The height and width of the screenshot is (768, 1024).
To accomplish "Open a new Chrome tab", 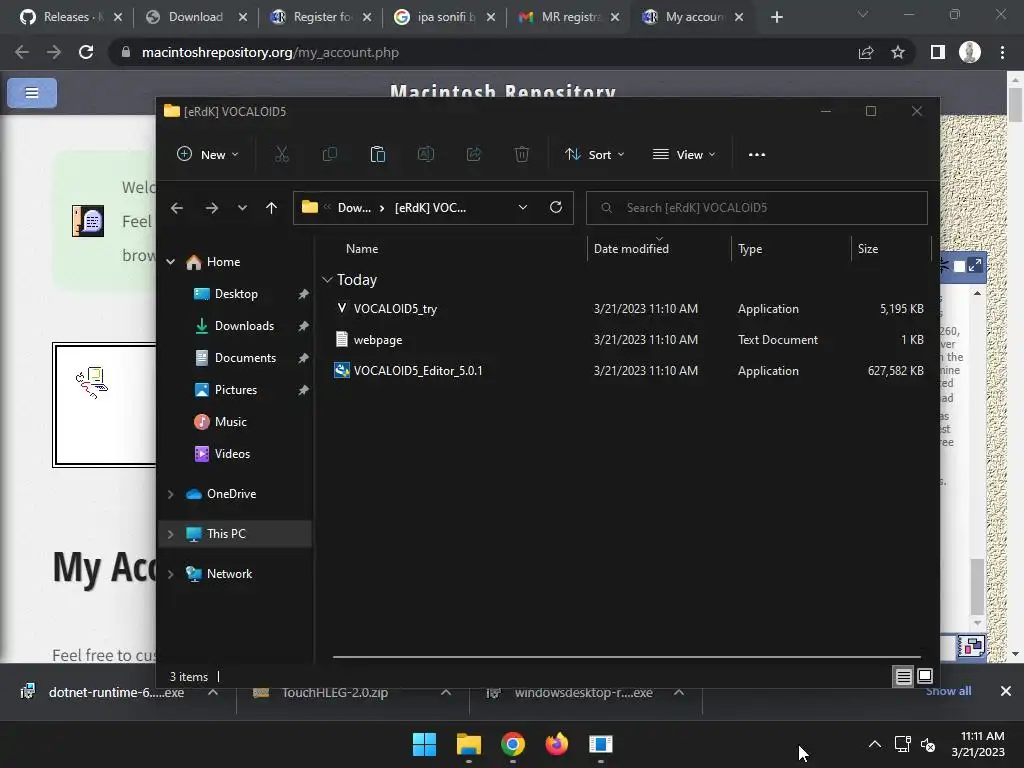I will pos(776,17).
